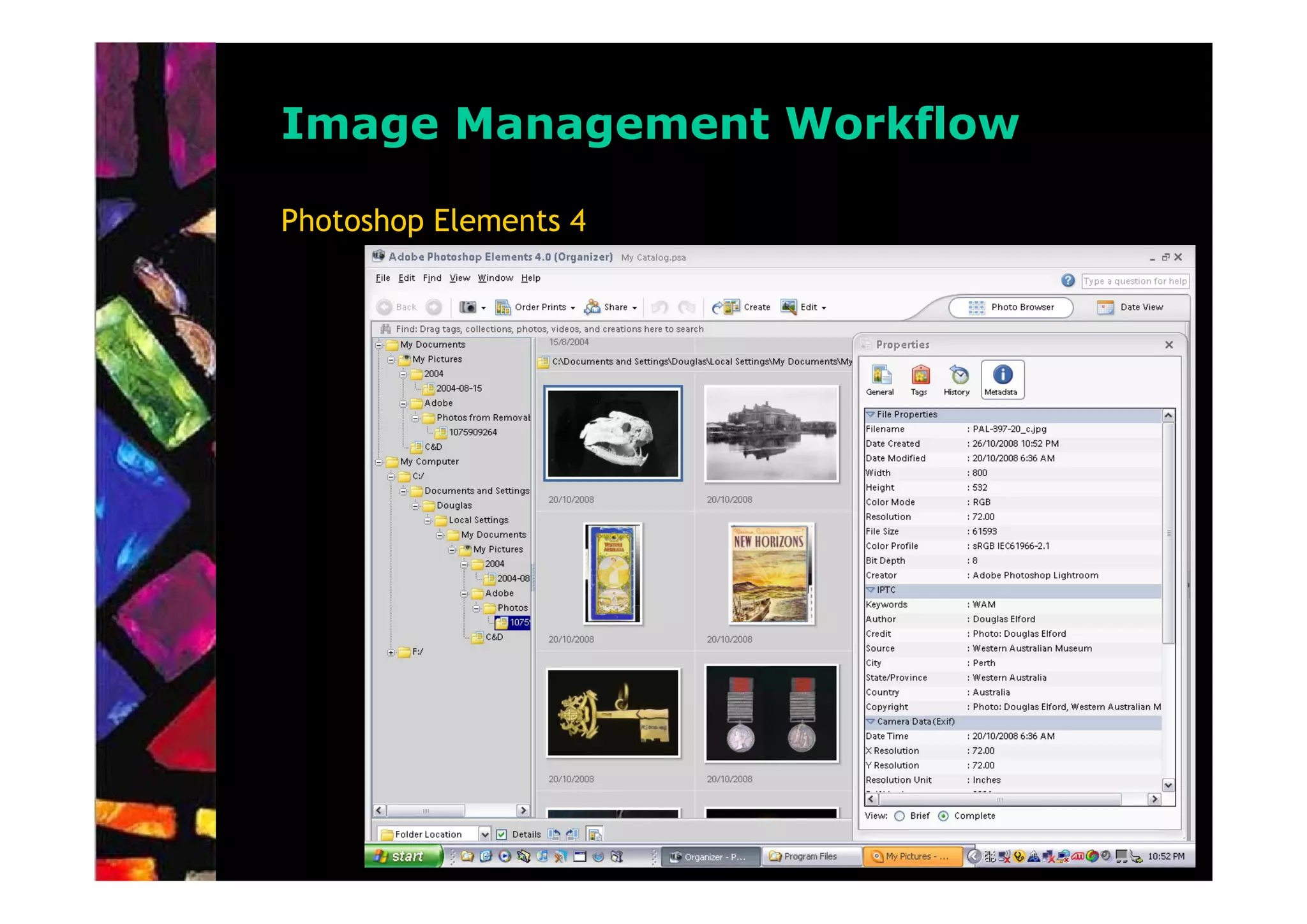Switch to Photo Browser view
1307x924 pixels.
point(1011,308)
